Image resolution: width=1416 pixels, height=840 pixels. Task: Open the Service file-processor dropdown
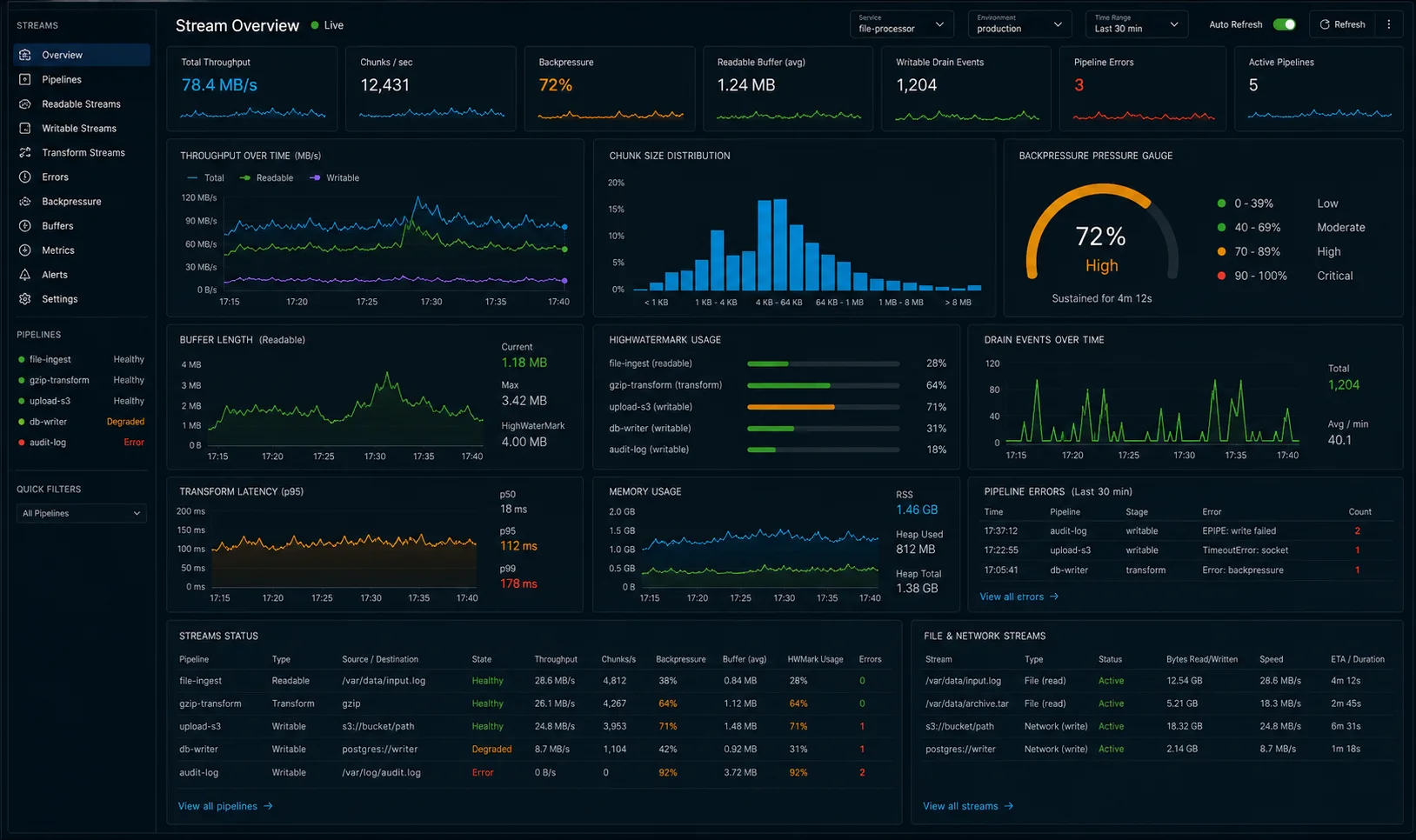(x=901, y=24)
